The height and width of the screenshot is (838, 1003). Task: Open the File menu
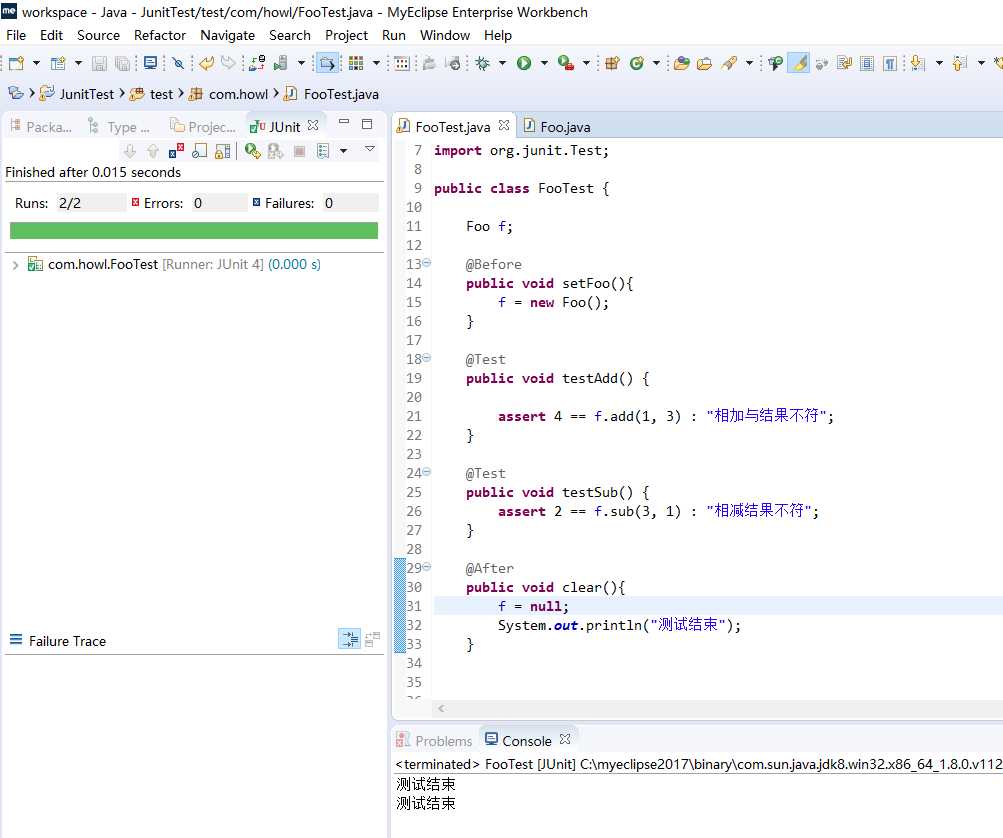tap(16, 35)
